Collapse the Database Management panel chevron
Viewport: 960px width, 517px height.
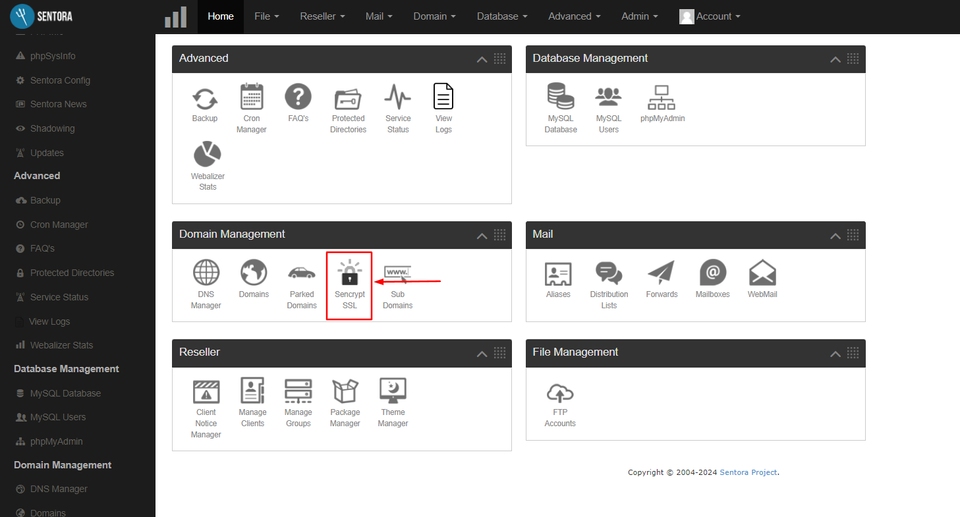coord(835,59)
